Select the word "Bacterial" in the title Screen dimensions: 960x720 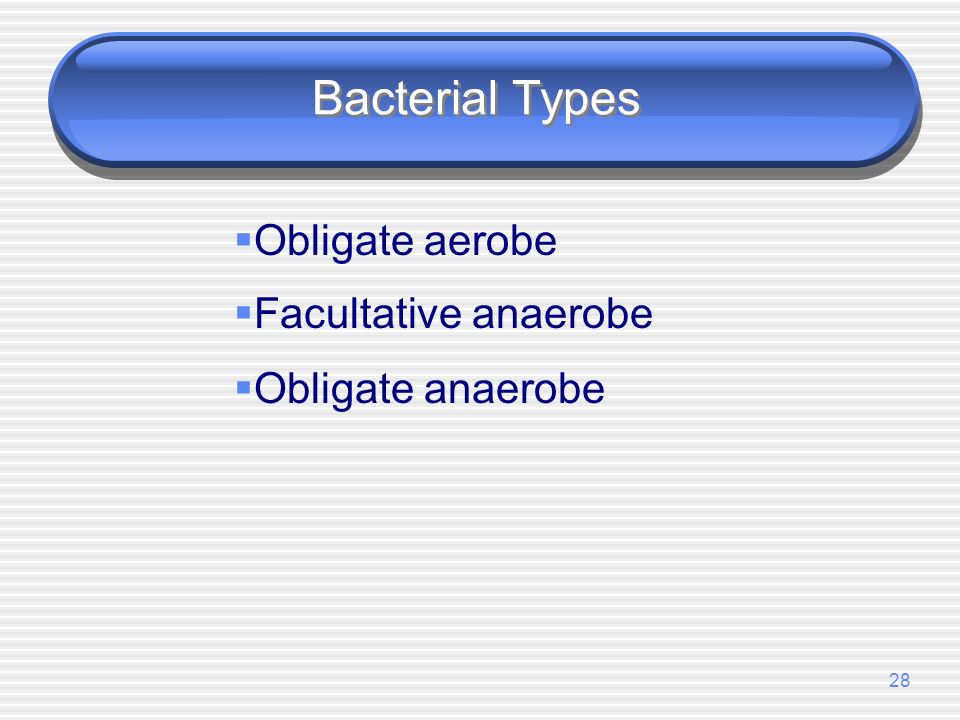click(405, 98)
